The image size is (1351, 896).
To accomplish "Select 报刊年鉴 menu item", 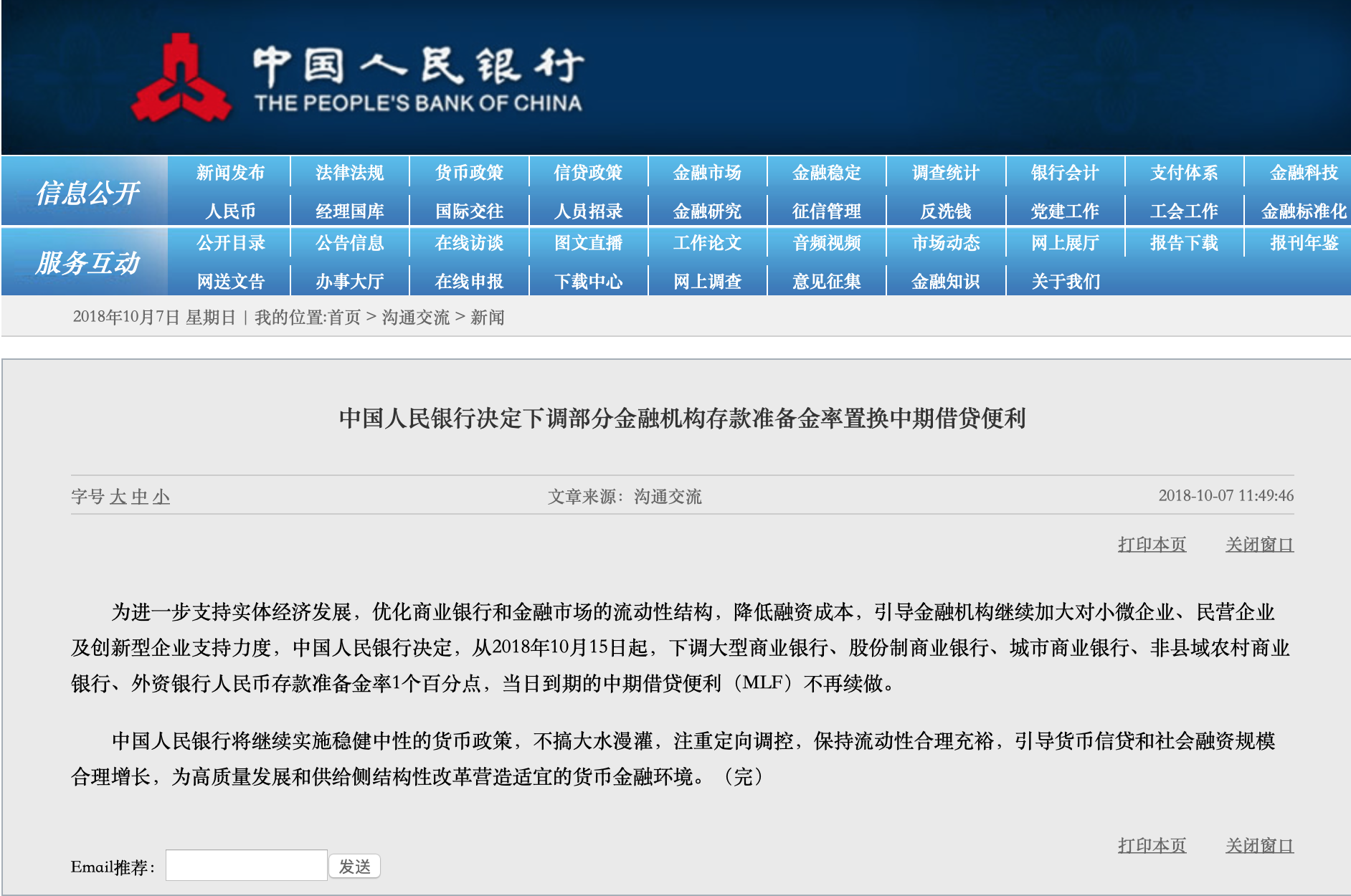I will tap(1304, 243).
